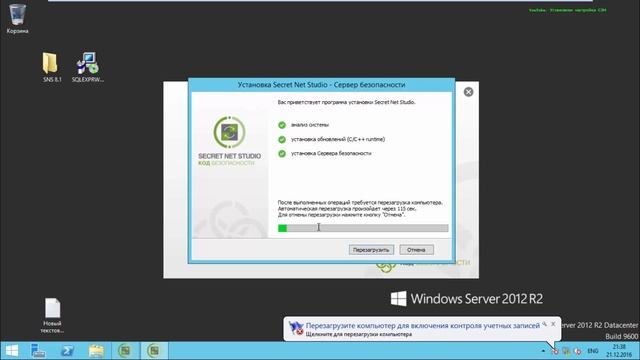Image resolution: width=640 pixels, height=360 pixels.
Task: Click the network tray icon
Action: click(x=566, y=351)
